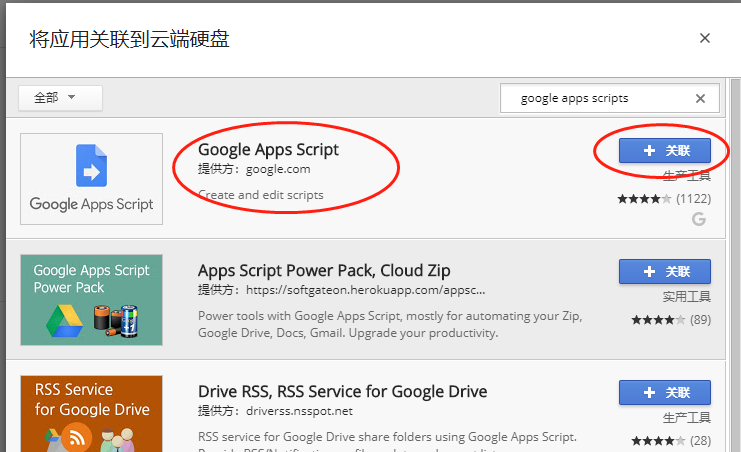Open the Drive RSS, RSS Service title
Screen dimensions: 741x452
(342, 391)
